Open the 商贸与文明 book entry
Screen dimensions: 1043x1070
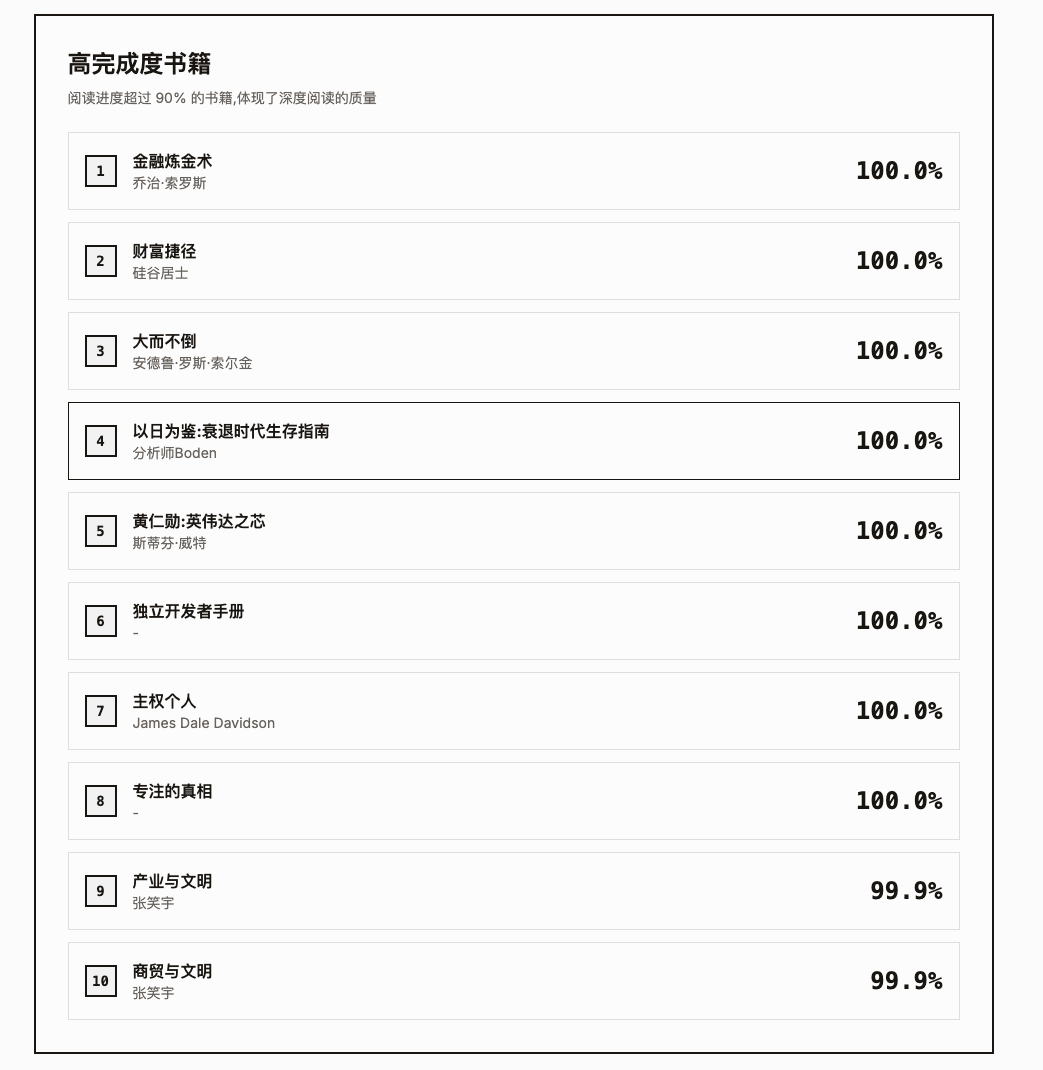pos(172,971)
